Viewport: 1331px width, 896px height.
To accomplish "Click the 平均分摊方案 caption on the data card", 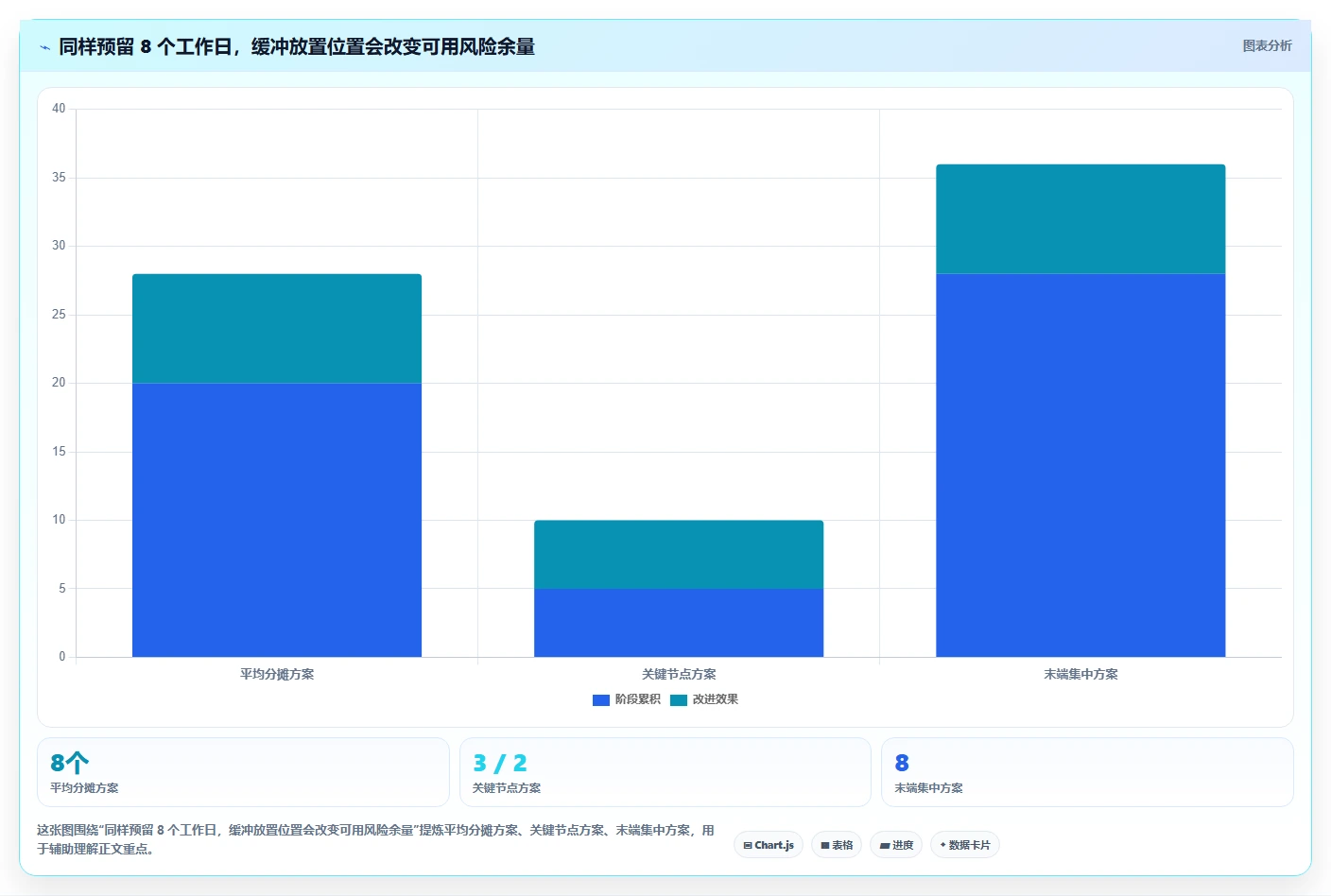I will point(84,787).
